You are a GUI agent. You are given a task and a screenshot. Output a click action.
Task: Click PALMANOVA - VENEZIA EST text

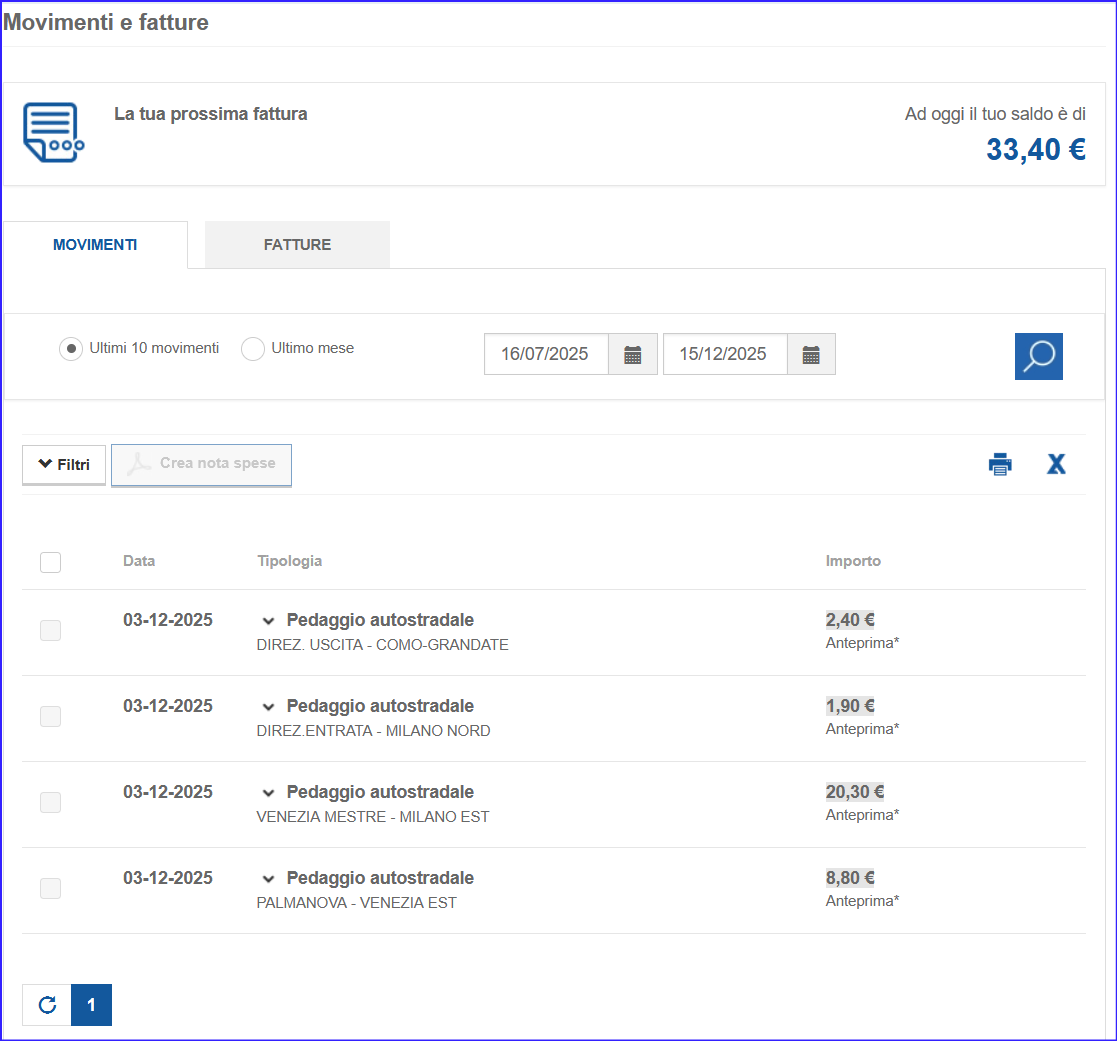coord(356,903)
